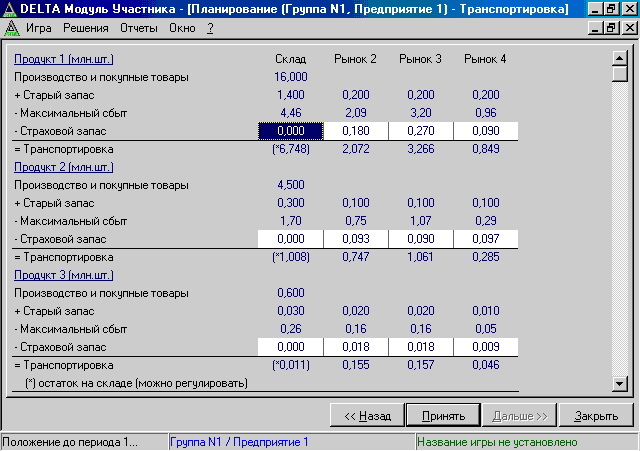Click the scrollbar up arrow

(x=620, y=58)
